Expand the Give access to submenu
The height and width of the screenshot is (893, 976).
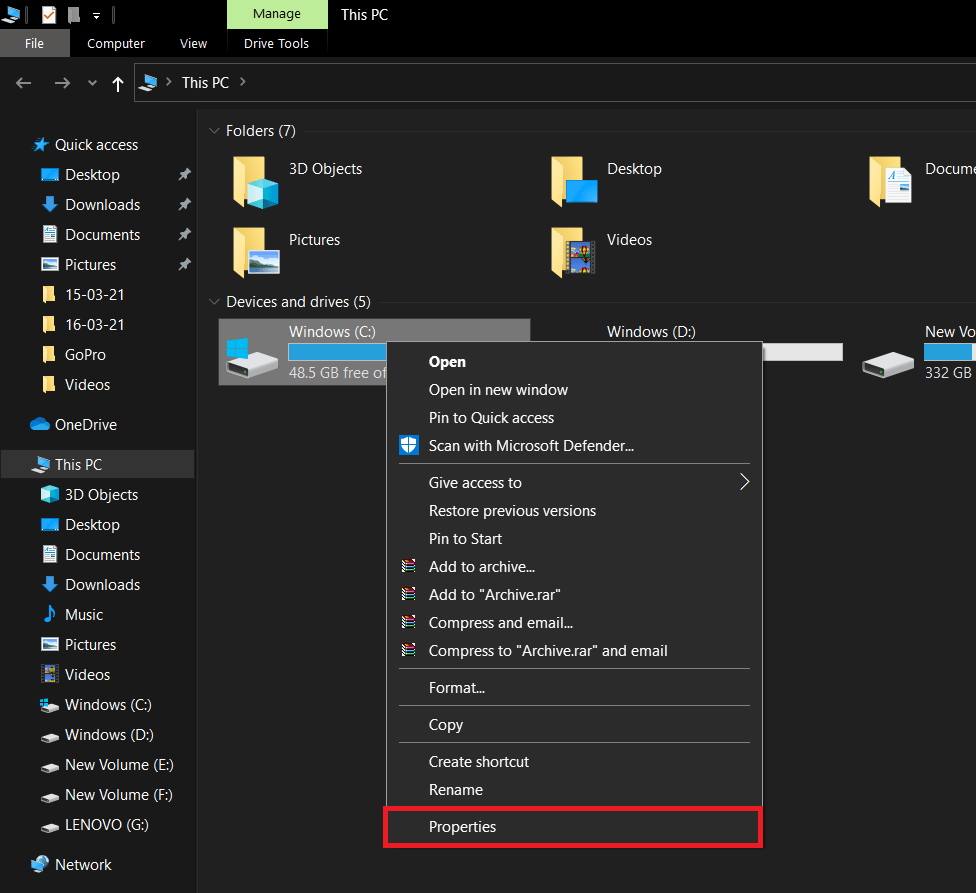tap(574, 482)
